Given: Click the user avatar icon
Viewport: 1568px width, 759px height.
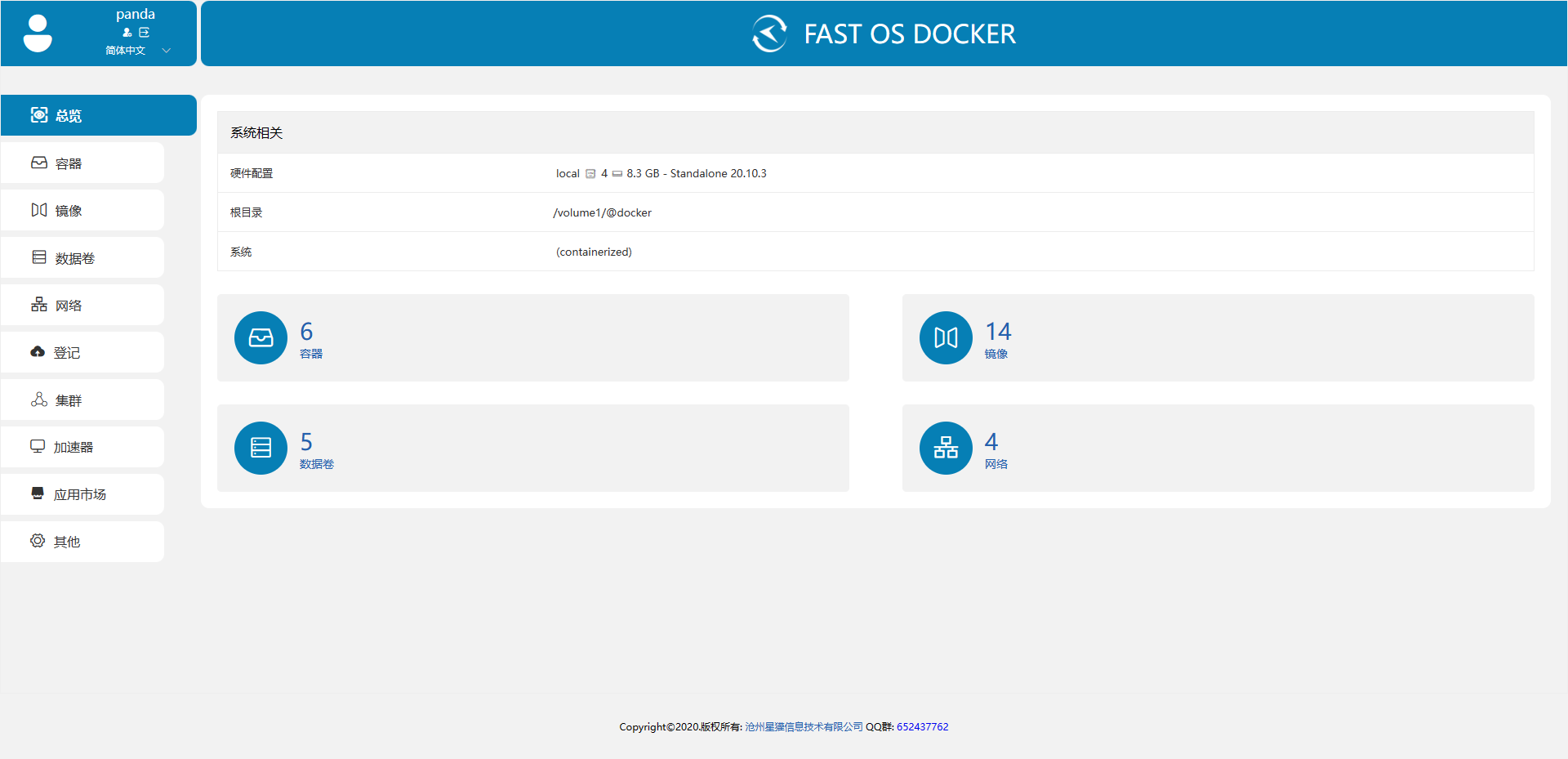Looking at the screenshot, I should pos(38,33).
